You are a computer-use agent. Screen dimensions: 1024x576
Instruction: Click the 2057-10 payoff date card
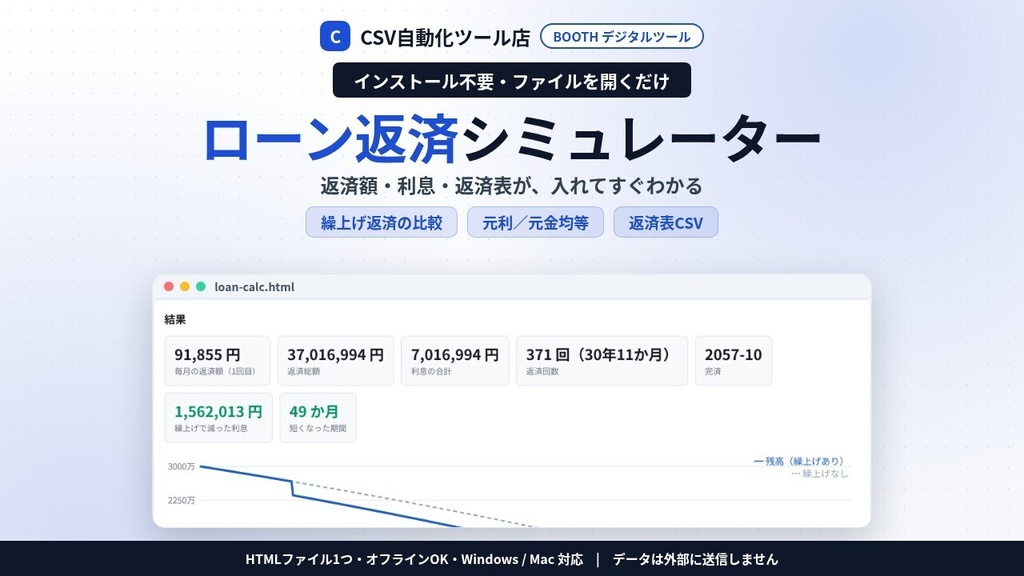tap(733, 360)
